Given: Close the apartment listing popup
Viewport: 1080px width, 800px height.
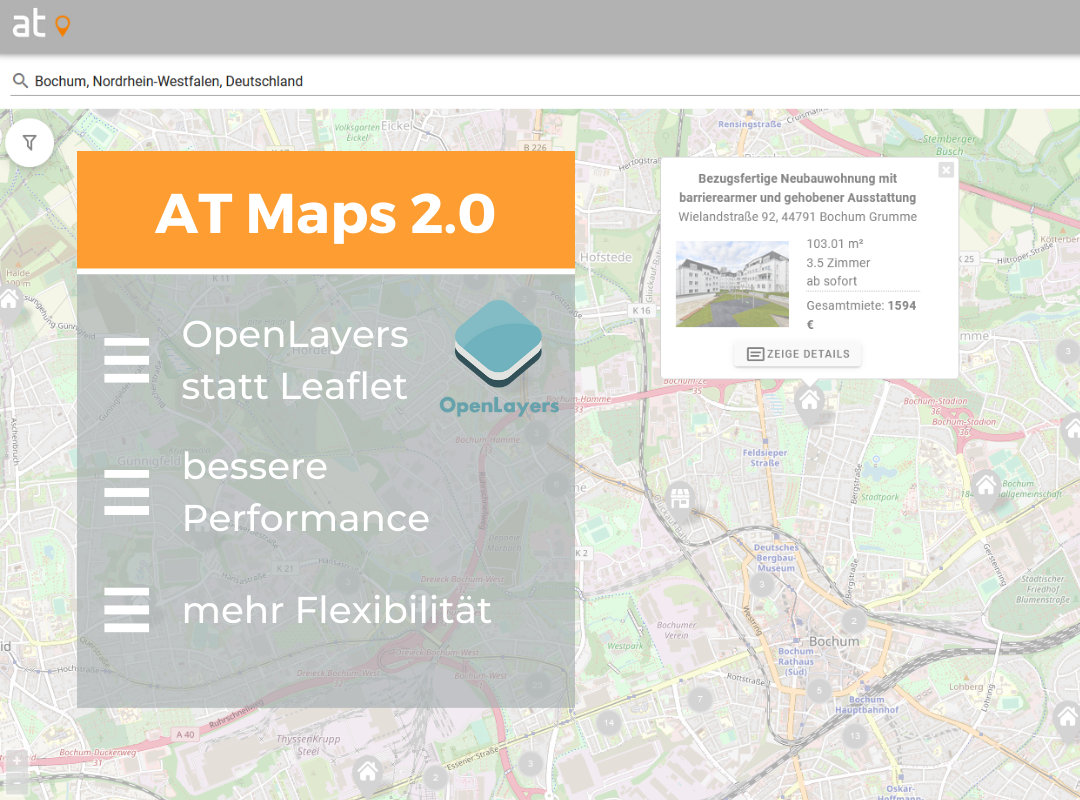Looking at the screenshot, I should [946, 171].
